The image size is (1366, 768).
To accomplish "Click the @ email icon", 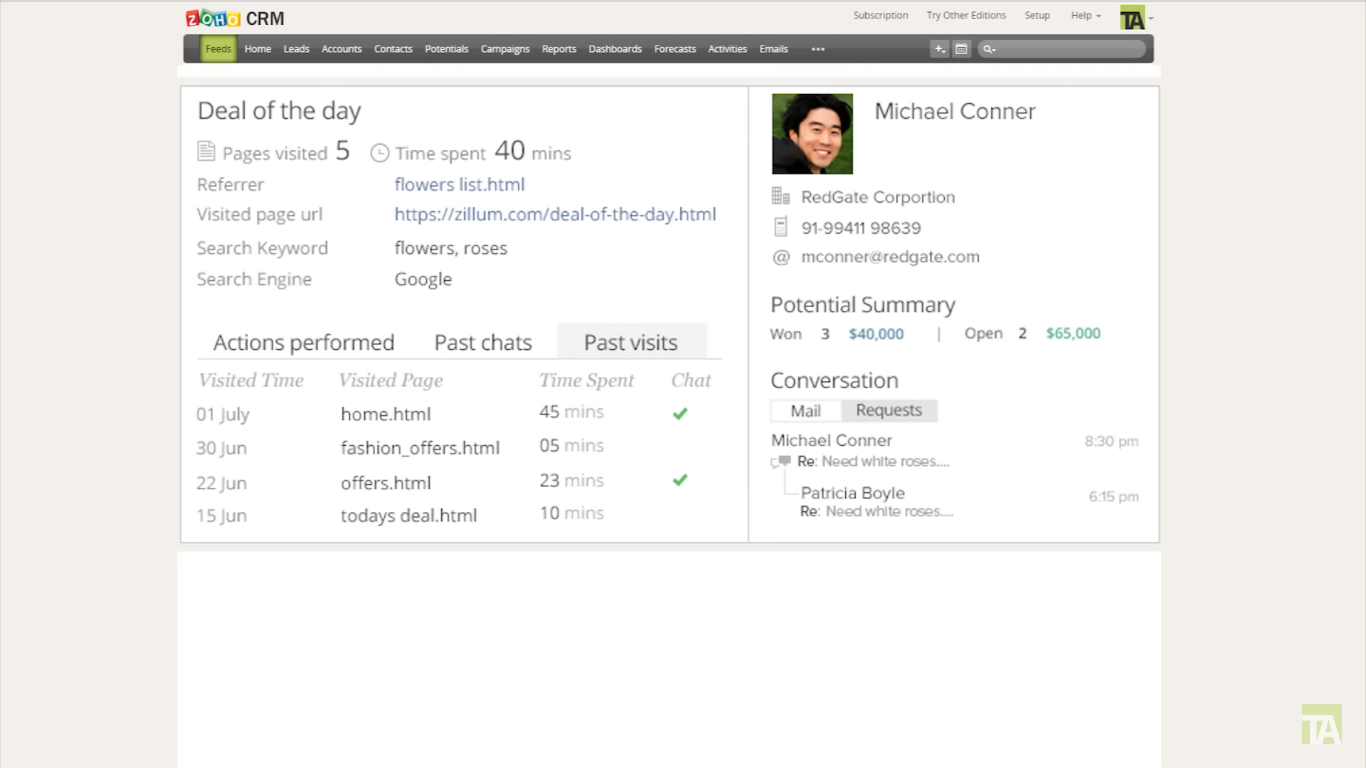I will tap(781, 257).
